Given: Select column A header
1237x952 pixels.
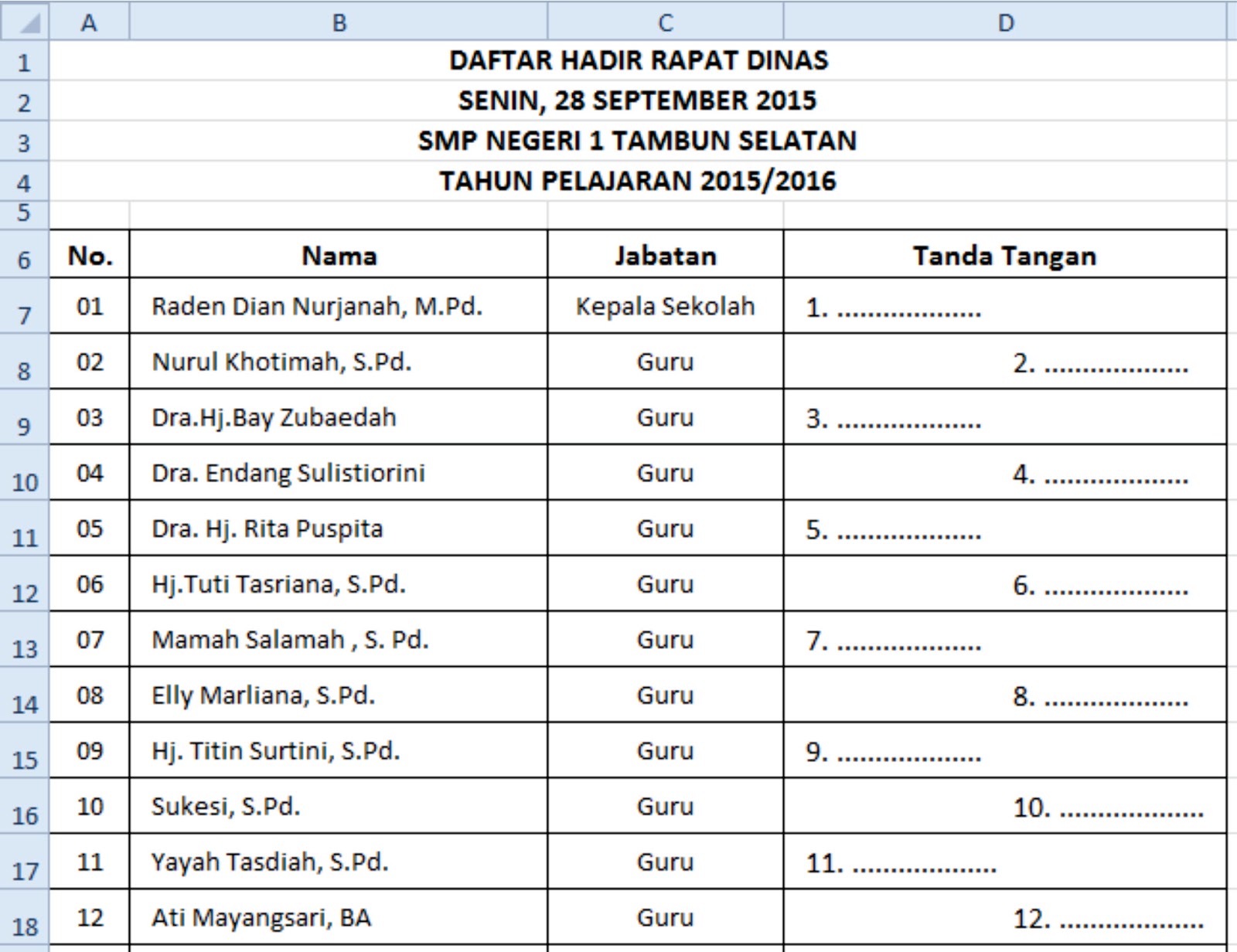Looking at the screenshot, I should coord(89,22).
